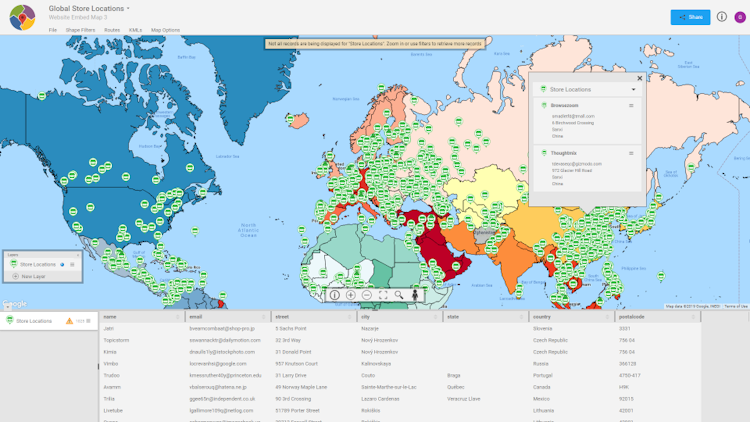Viewport: 750px width, 422px height.
Task: Click the Slovenia country cell
Action: [x=542, y=329]
